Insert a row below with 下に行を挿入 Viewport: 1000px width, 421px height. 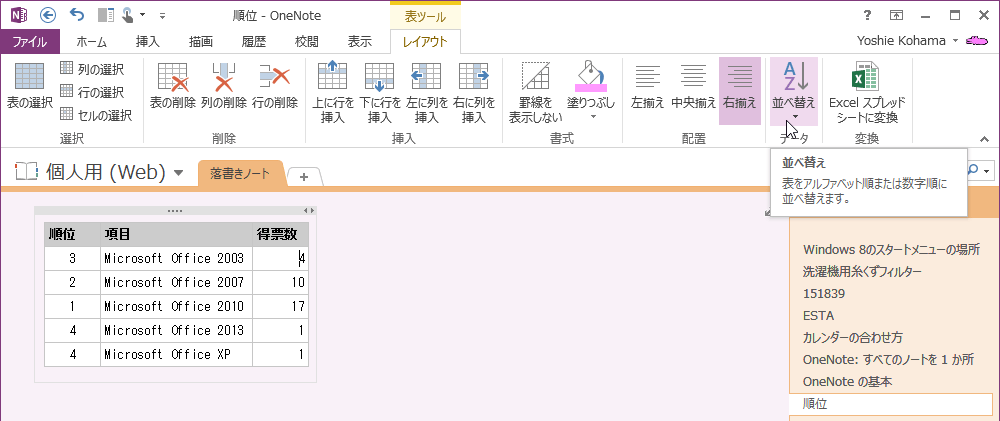pos(379,92)
